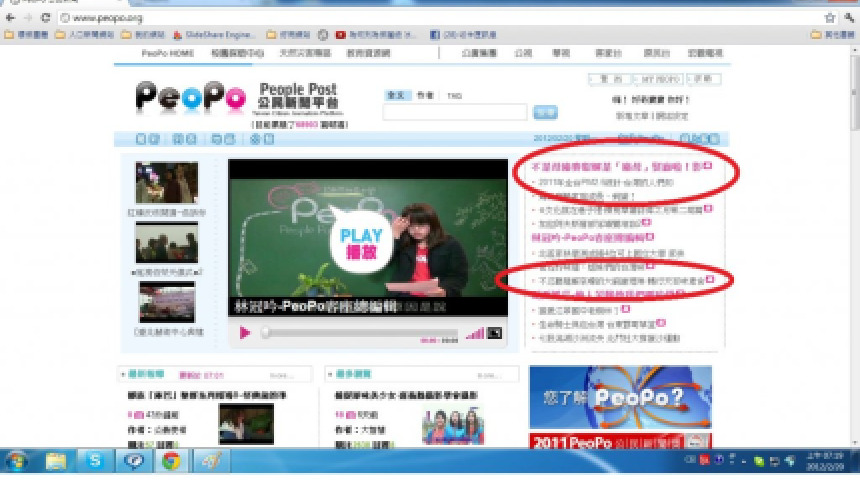This screenshot has height=480, width=860.
Task: Open the Chrome wrench settings menu
Action: point(849,18)
